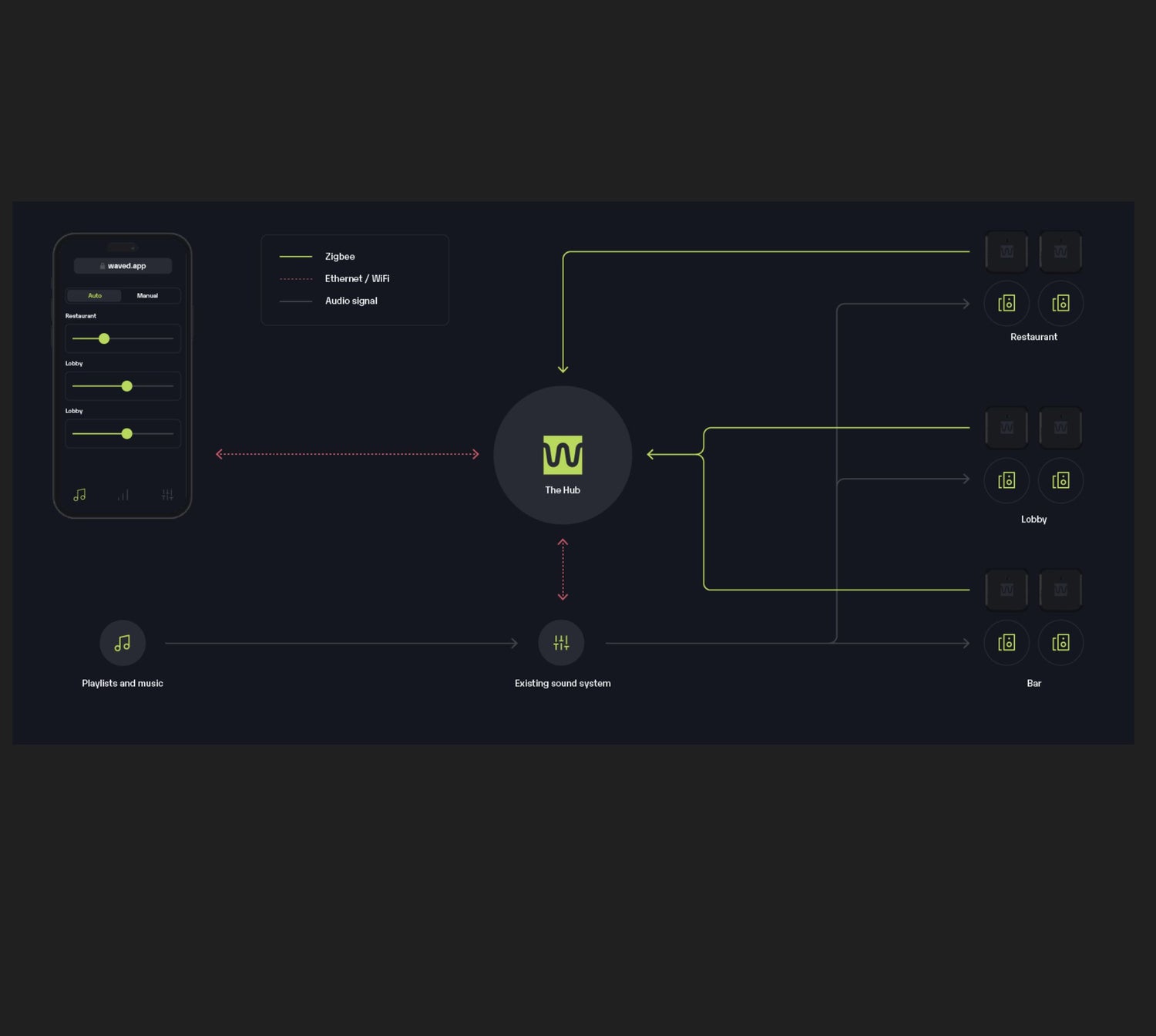Click the Ethernet / WiFi legend entry
The width and height of the screenshot is (1156, 1036).
[356, 279]
